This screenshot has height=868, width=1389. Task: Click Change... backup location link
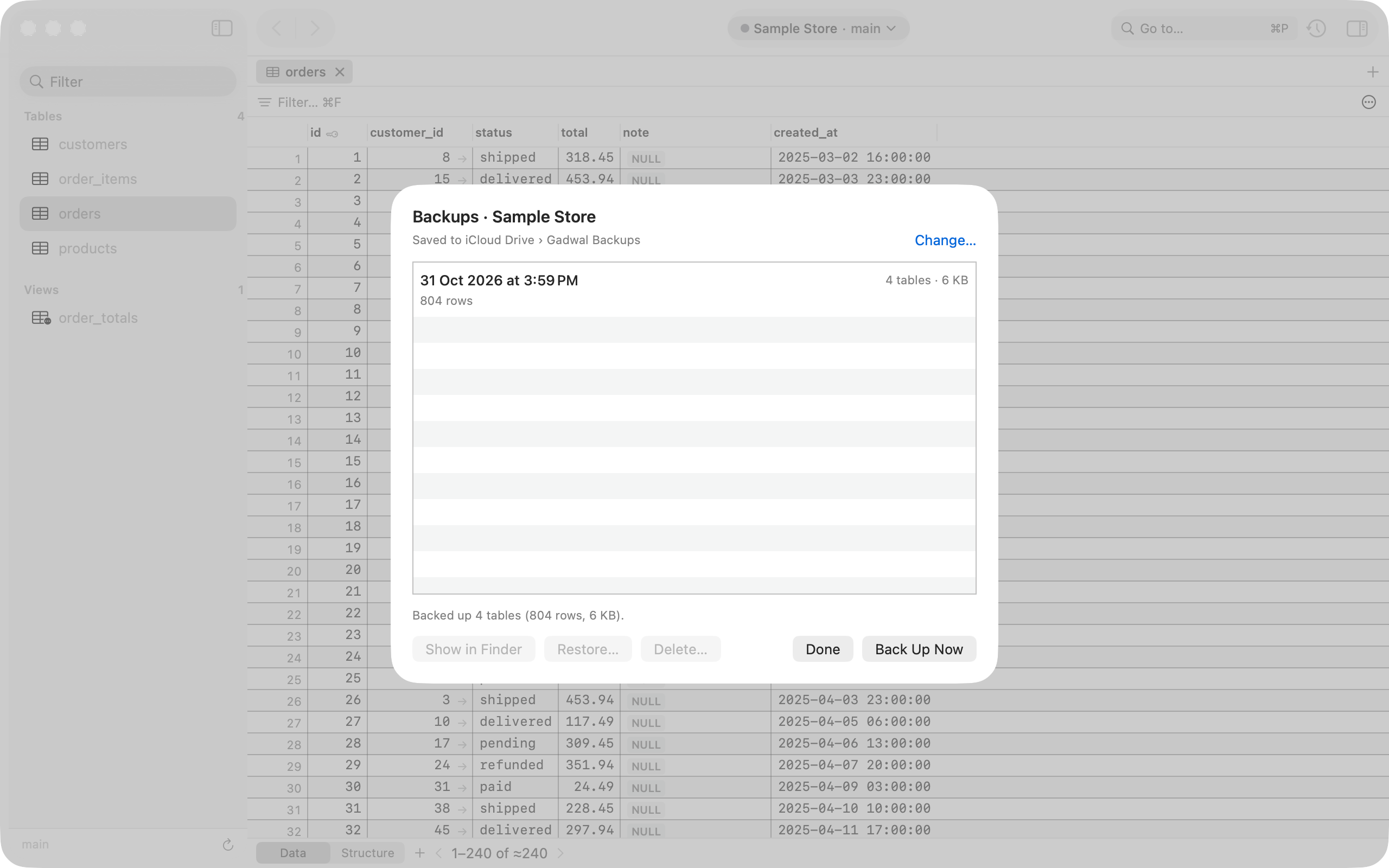point(945,240)
